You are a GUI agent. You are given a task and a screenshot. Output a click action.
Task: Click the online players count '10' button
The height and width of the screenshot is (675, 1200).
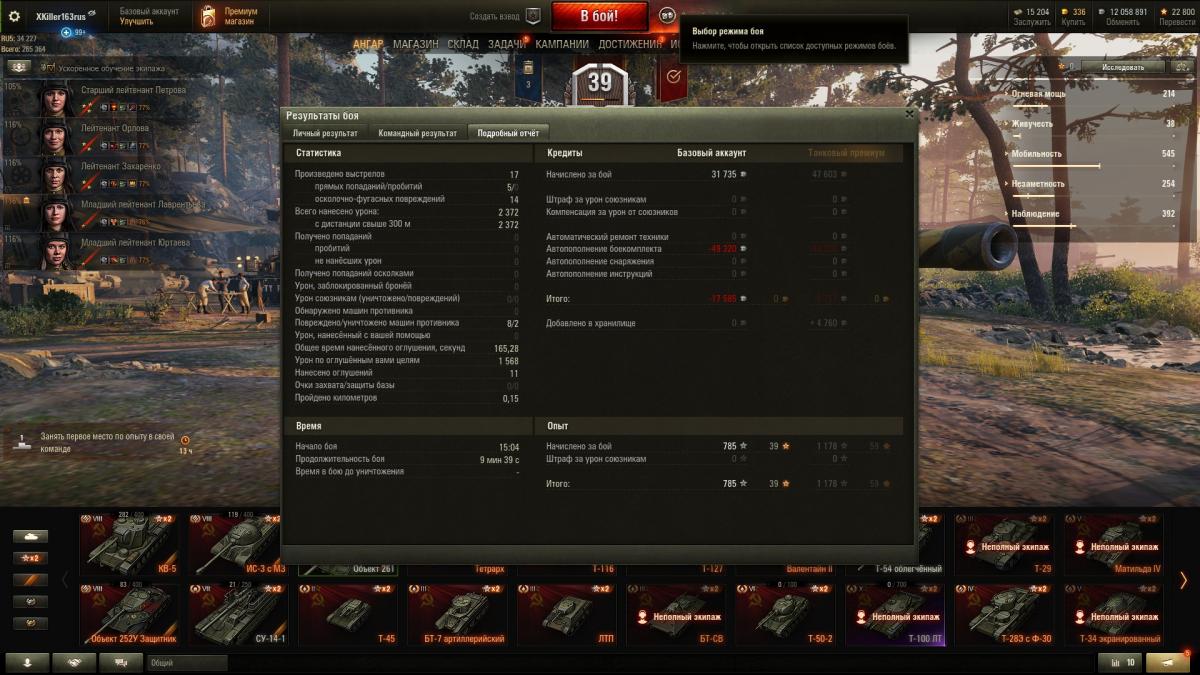tap(1119, 662)
